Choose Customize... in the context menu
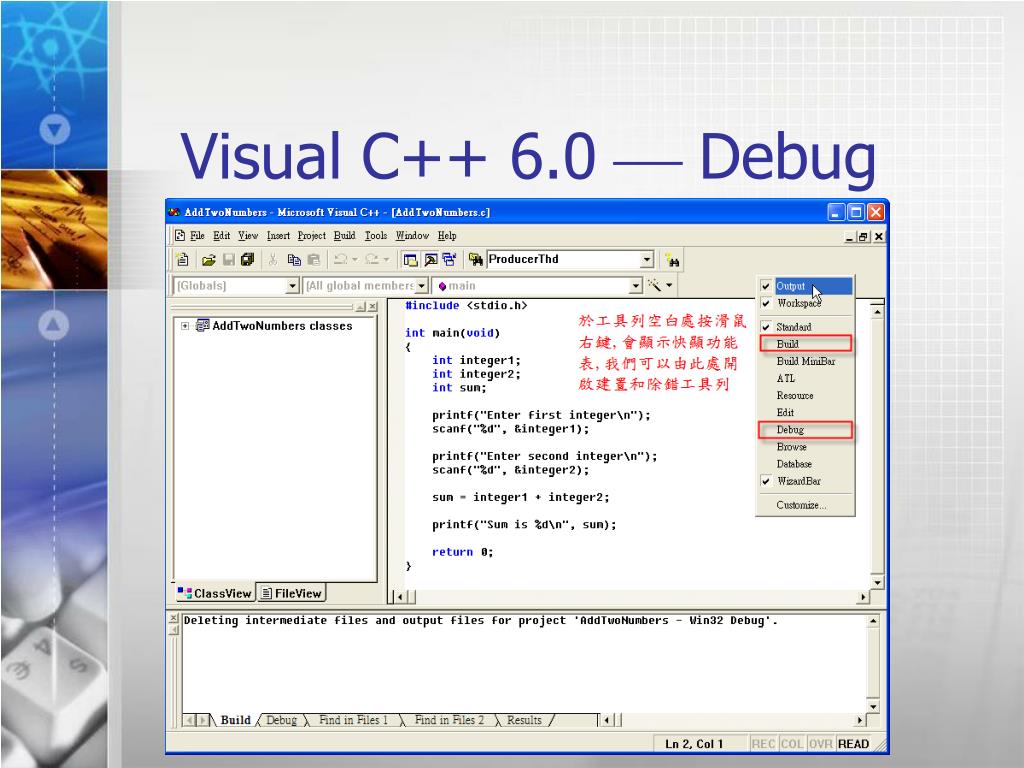This screenshot has width=1024, height=768. [805, 505]
